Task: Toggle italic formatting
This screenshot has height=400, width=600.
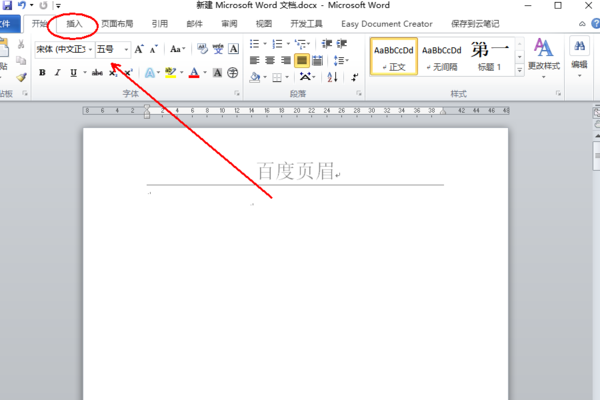Action: [57, 72]
